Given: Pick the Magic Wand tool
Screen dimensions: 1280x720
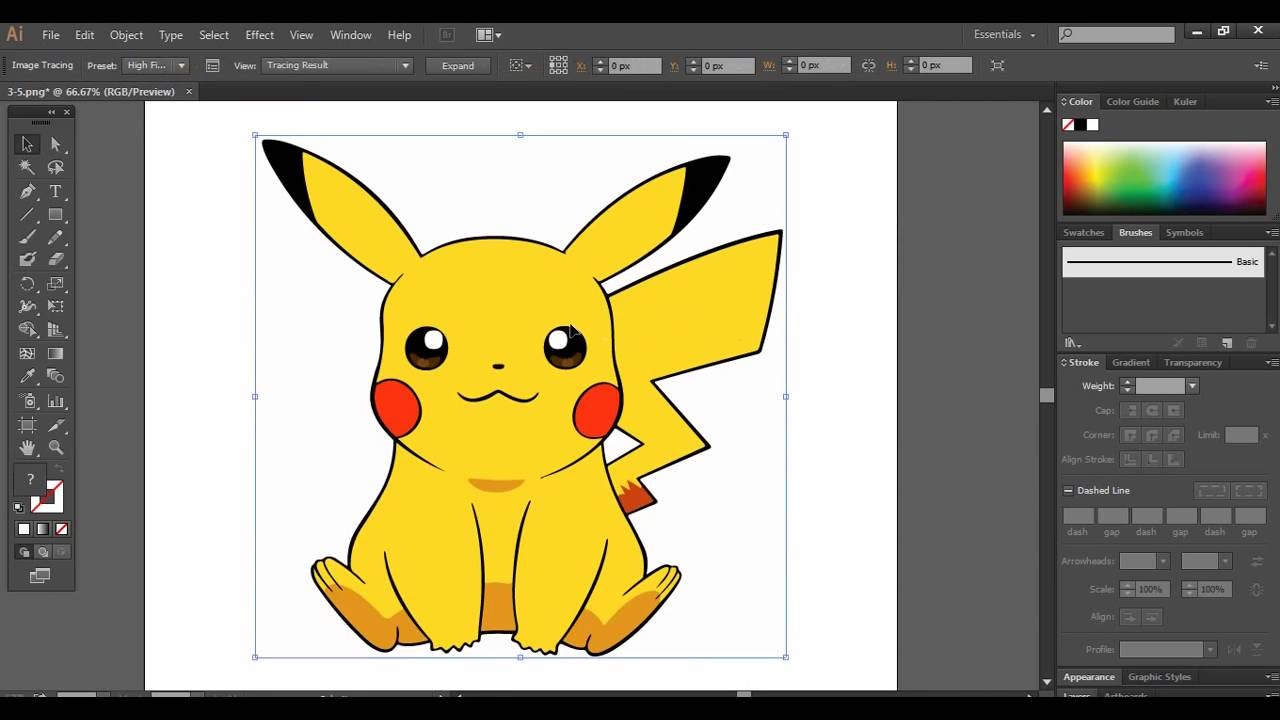Looking at the screenshot, I should pyautogui.click(x=27, y=167).
